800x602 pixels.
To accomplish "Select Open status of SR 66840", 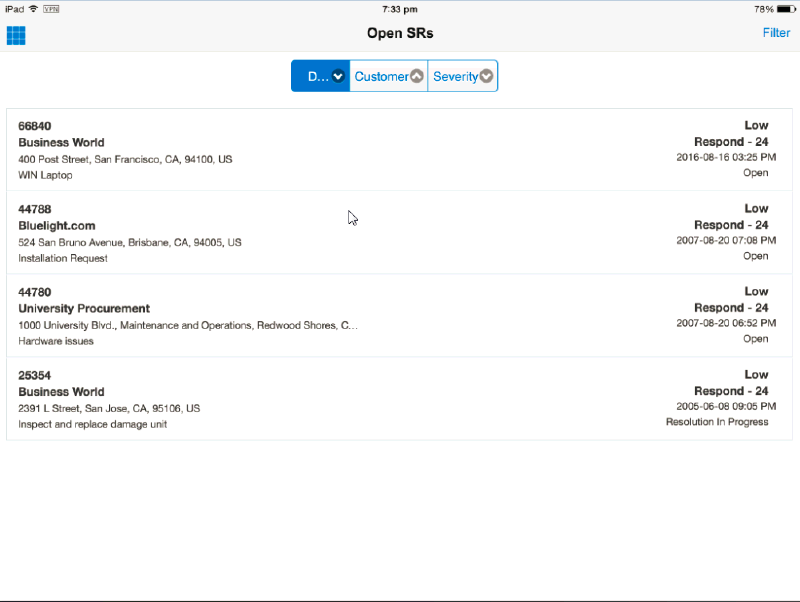I will pos(756,173).
